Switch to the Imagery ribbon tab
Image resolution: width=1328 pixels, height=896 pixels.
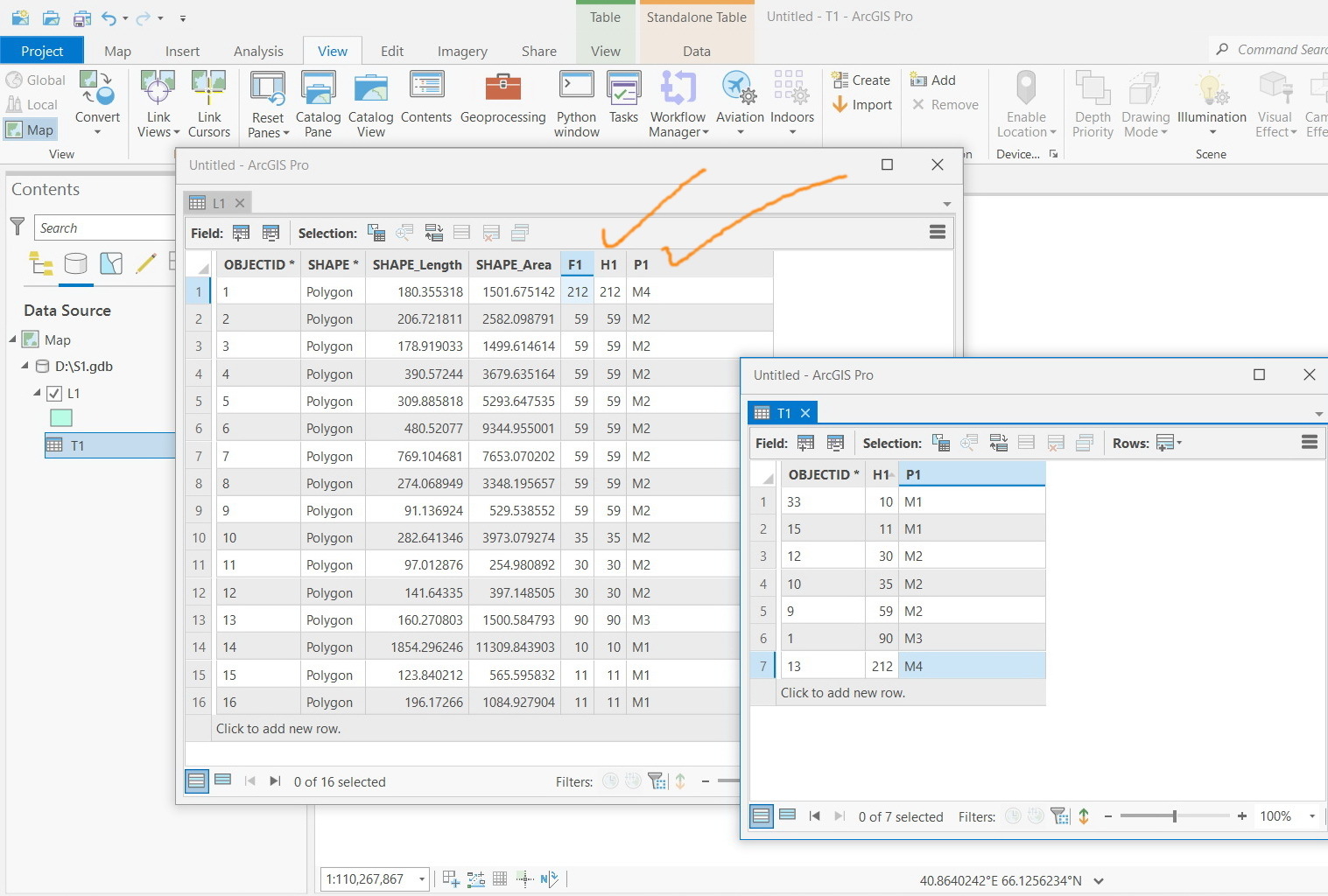462,51
